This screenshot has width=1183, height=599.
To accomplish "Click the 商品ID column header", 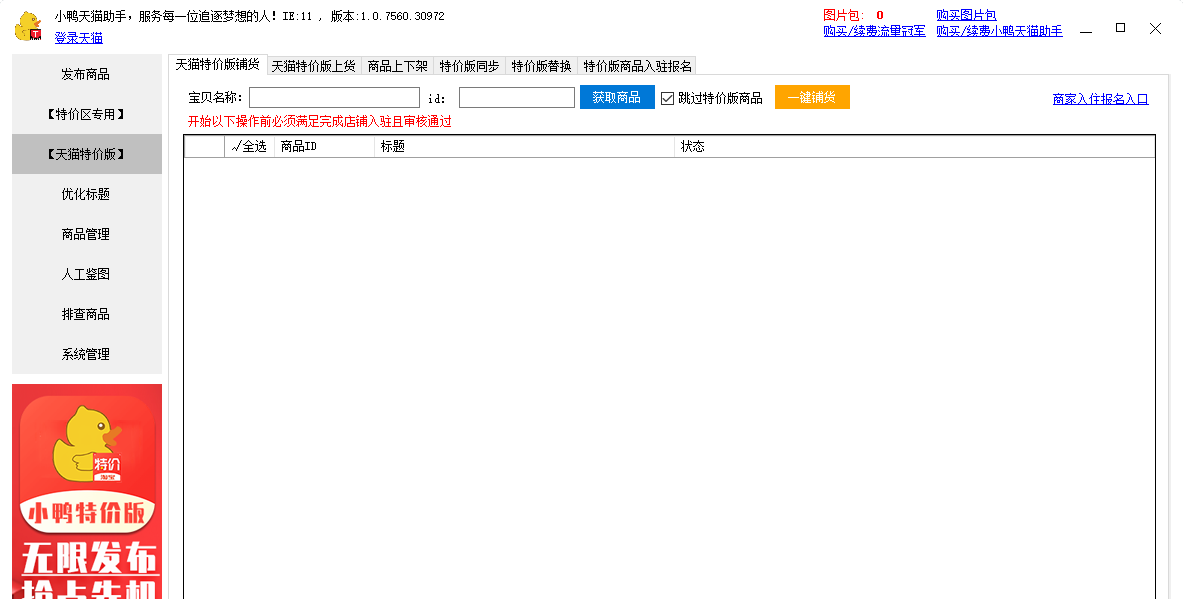I will point(324,146).
